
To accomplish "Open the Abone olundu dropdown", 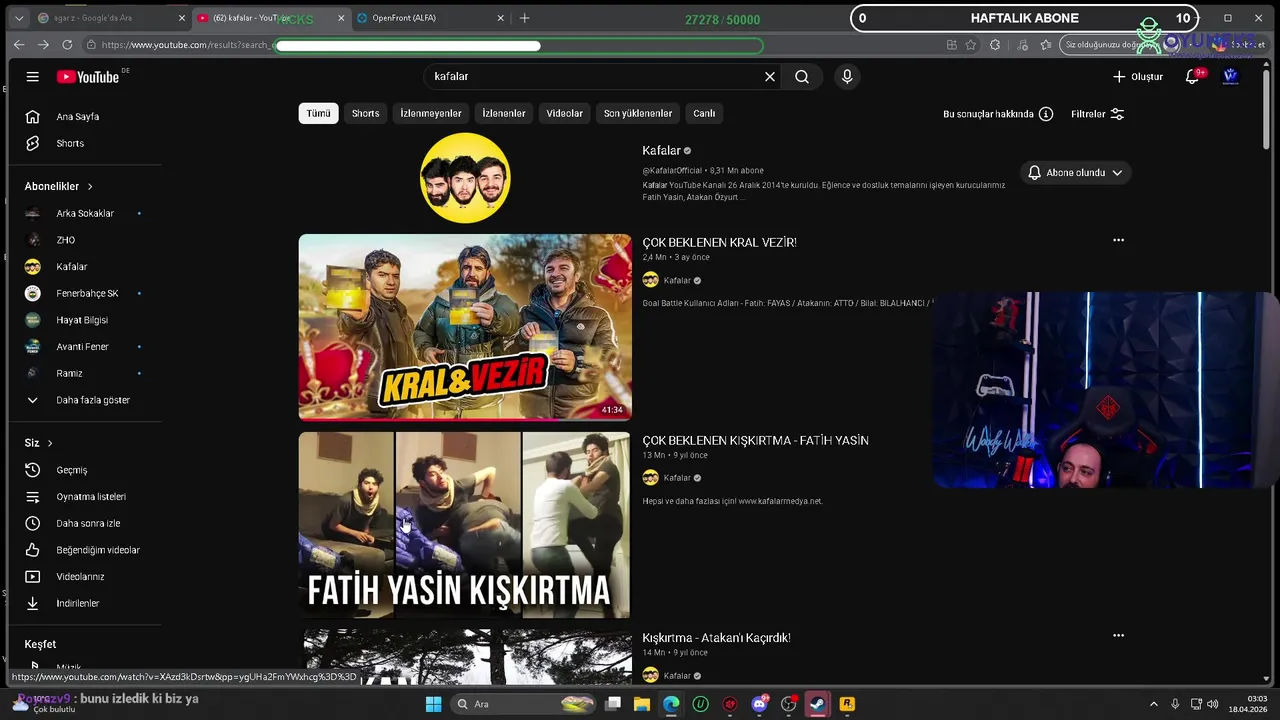I will tap(1075, 173).
